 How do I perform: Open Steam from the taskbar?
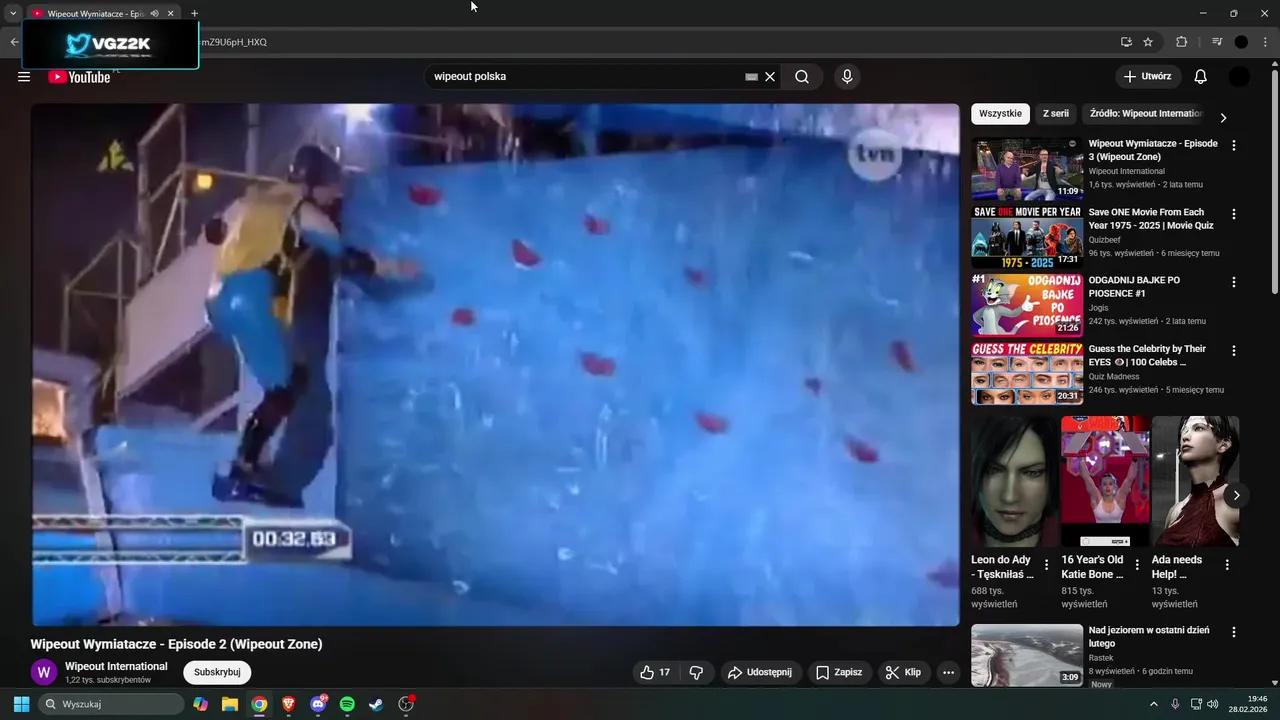pos(376,704)
